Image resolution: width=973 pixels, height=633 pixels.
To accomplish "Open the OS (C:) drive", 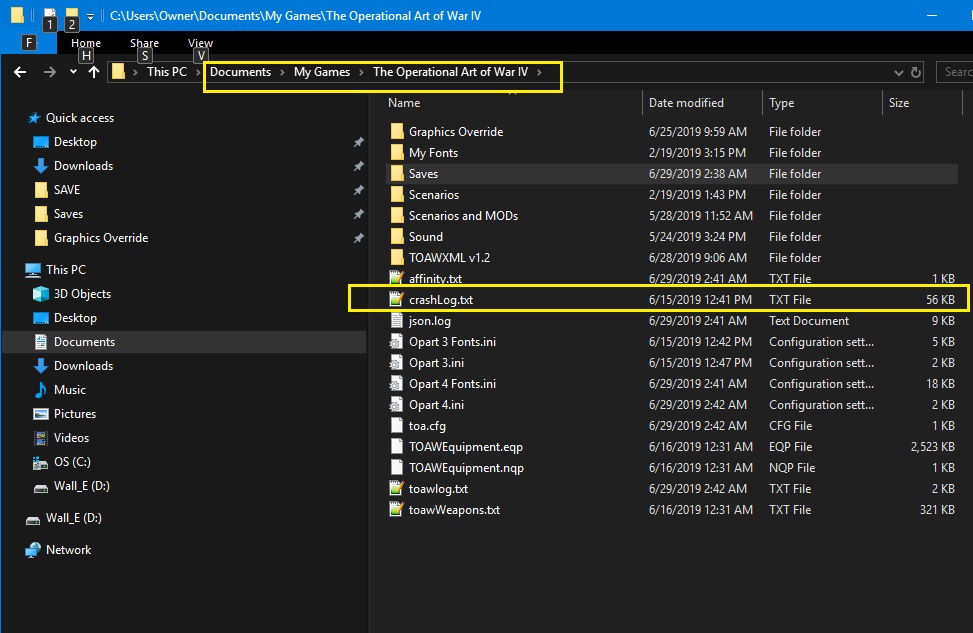I will [x=72, y=462].
